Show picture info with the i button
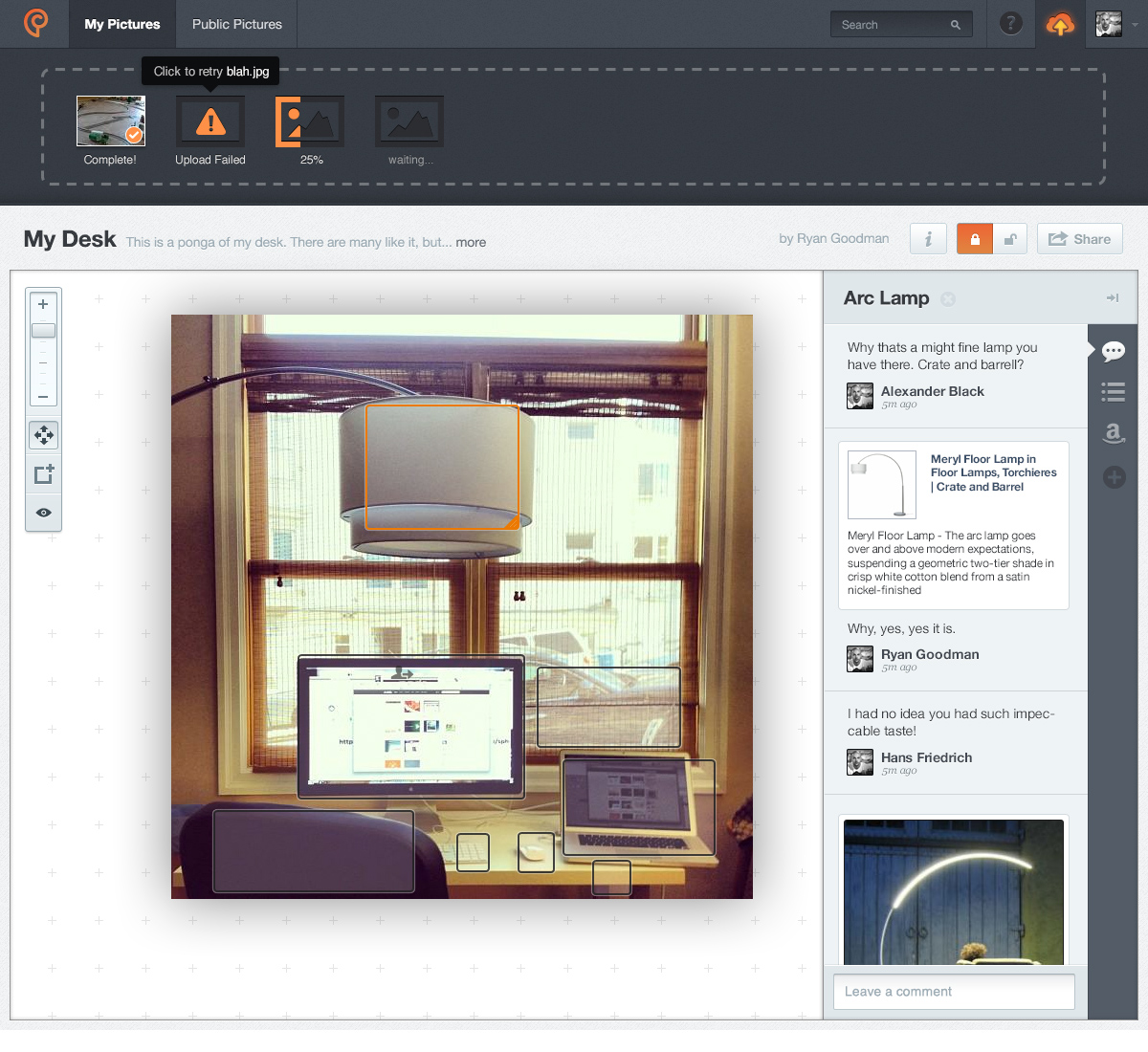Screen dimensions: 1148x1052 coord(928,239)
